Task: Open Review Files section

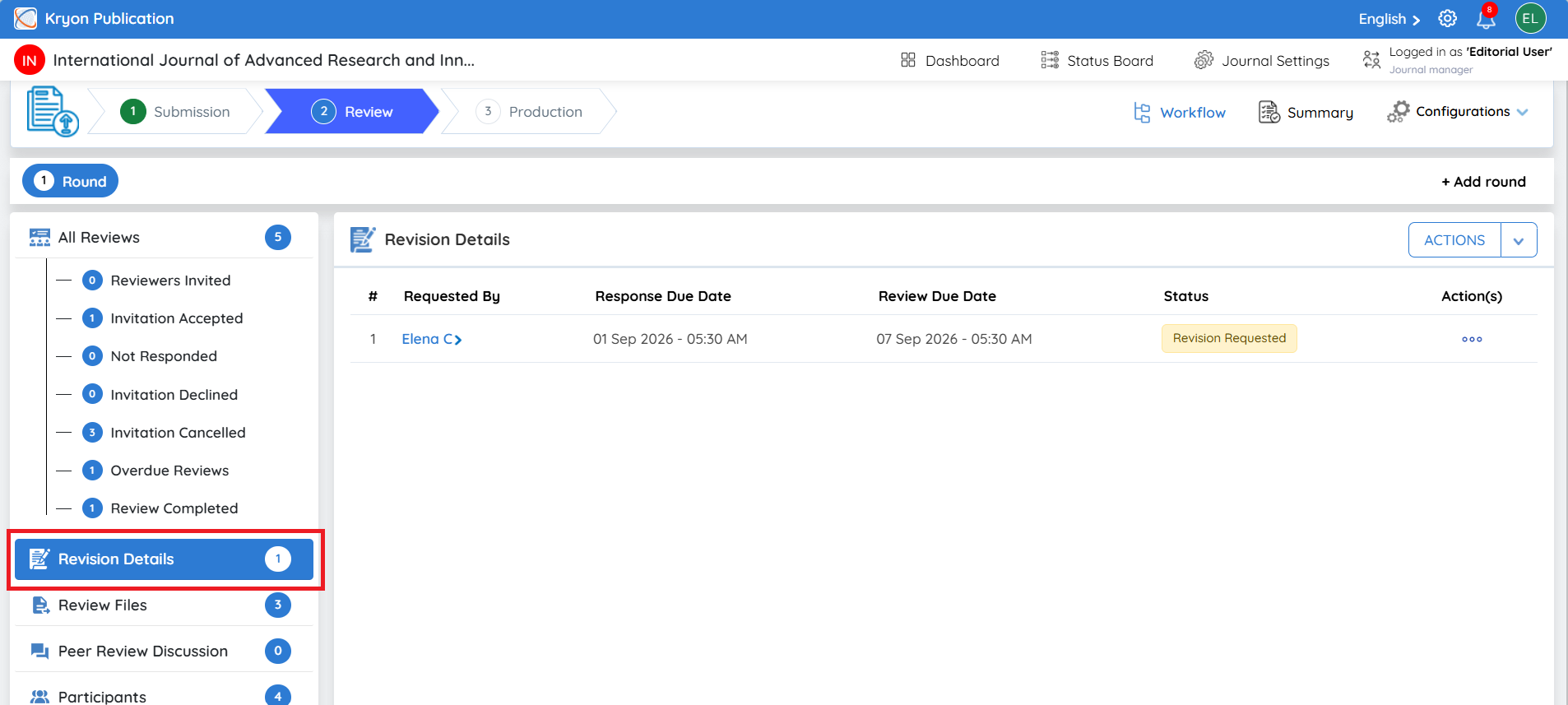Action: 164,605
